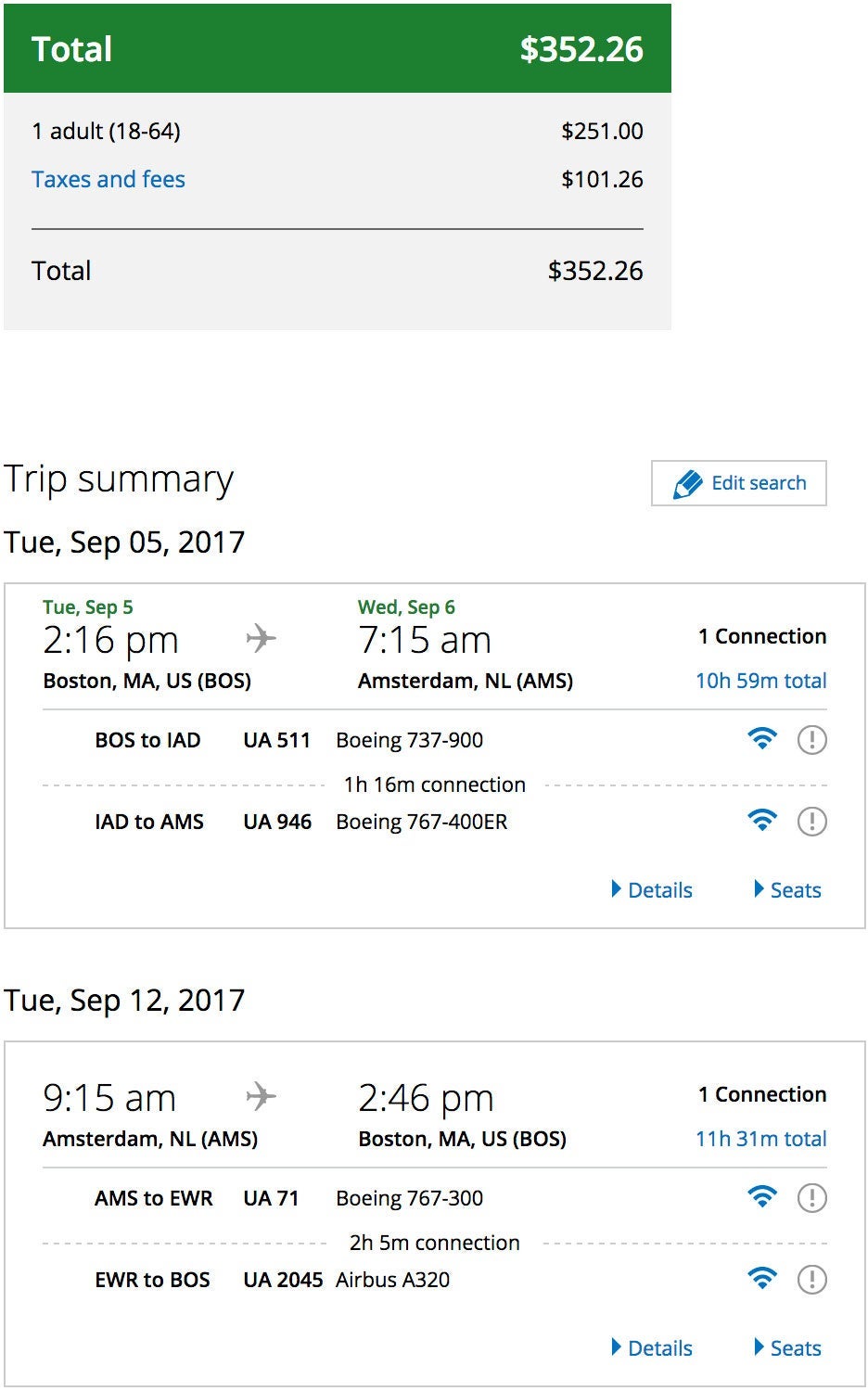Click the alert info icon for EWR to BOS

coord(811,1280)
